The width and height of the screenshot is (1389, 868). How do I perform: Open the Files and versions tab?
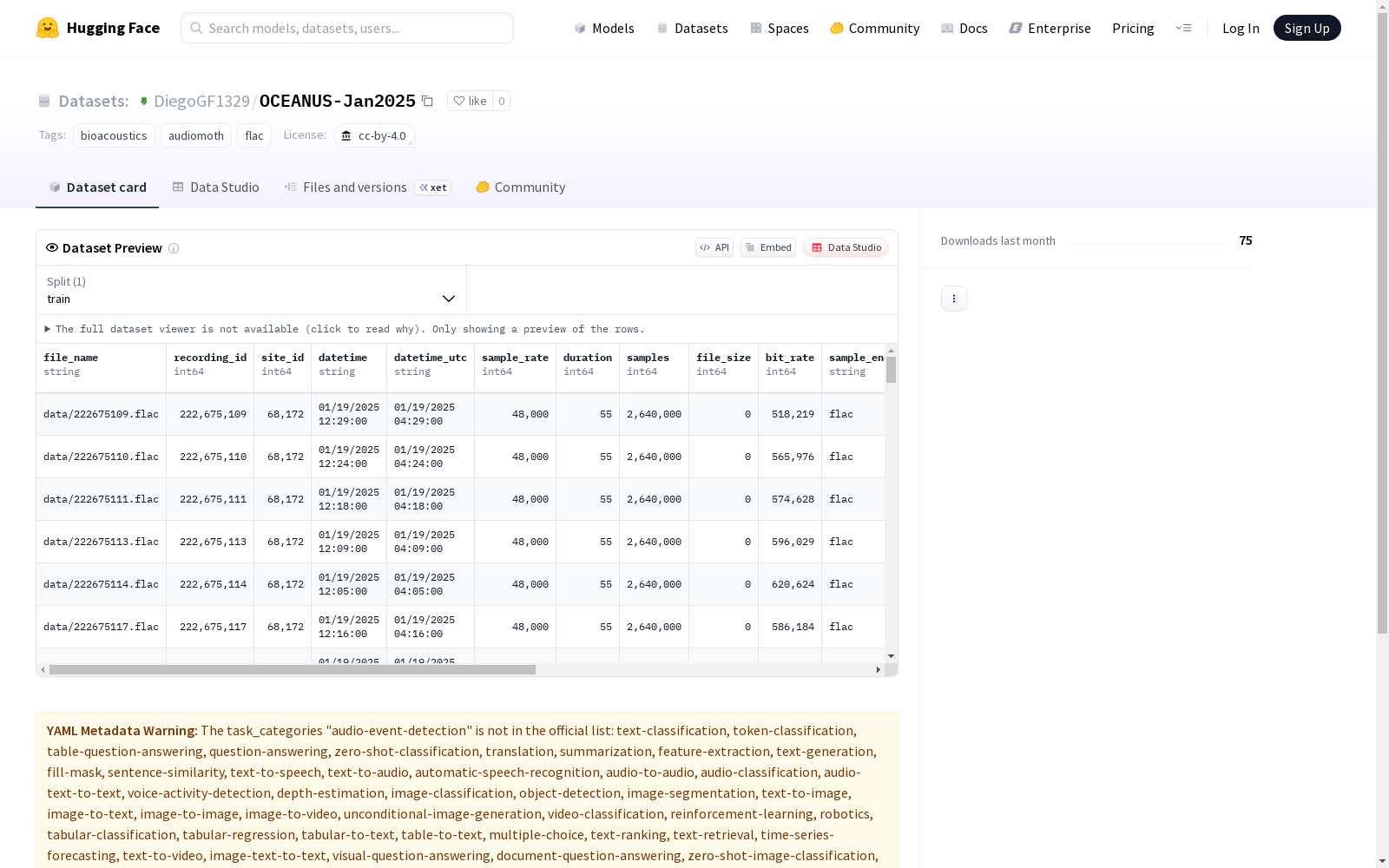point(368,187)
